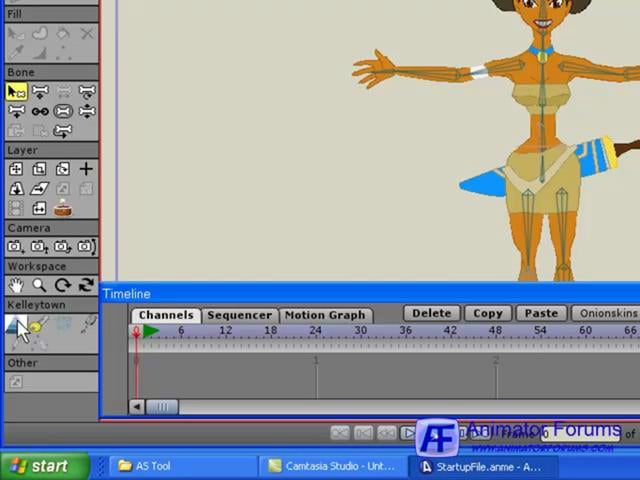The height and width of the screenshot is (480, 640).
Task: Click frame 24 on the timeline ruler
Action: (x=316, y=331)
